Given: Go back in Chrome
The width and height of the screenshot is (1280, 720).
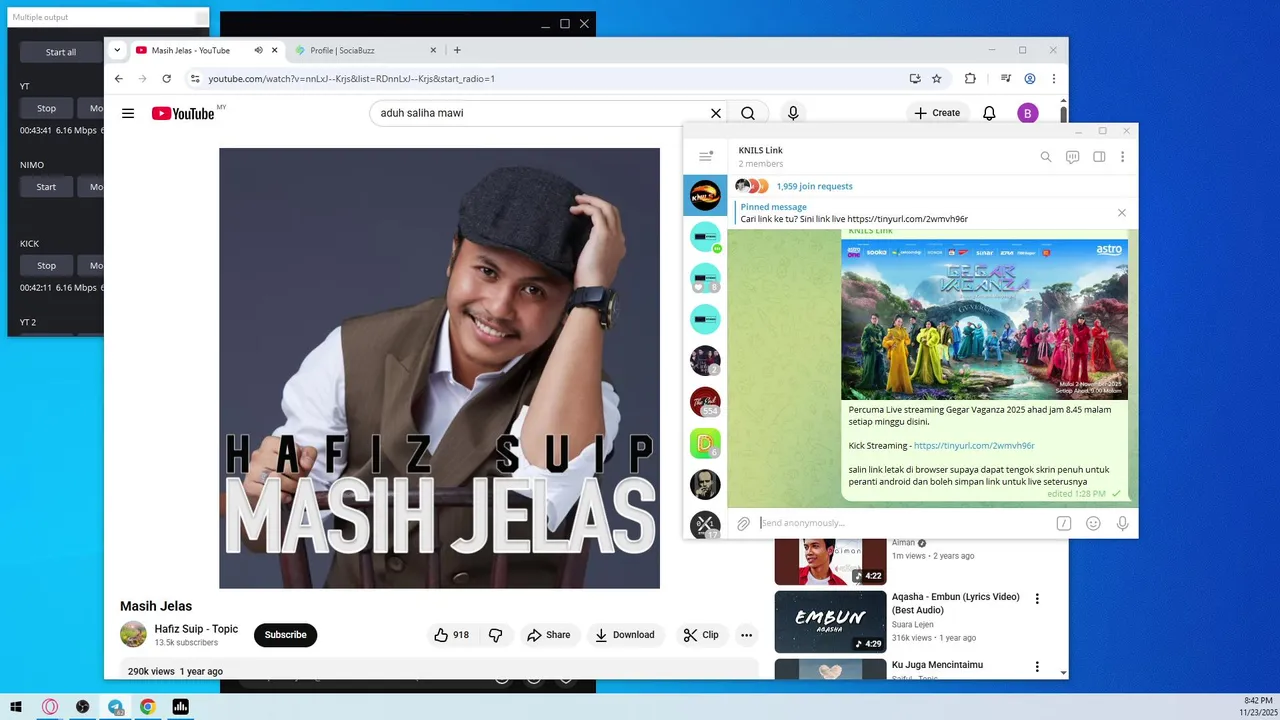Looking at the screenshot, I should pyautogui.click(x=119, y=78).
